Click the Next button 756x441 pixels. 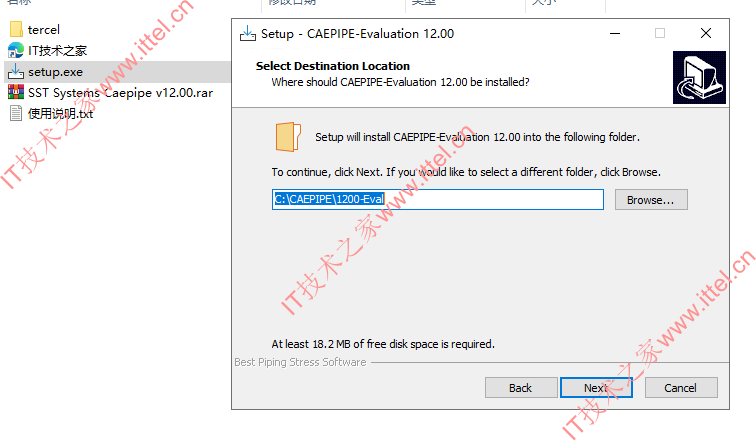click(596, 388)
